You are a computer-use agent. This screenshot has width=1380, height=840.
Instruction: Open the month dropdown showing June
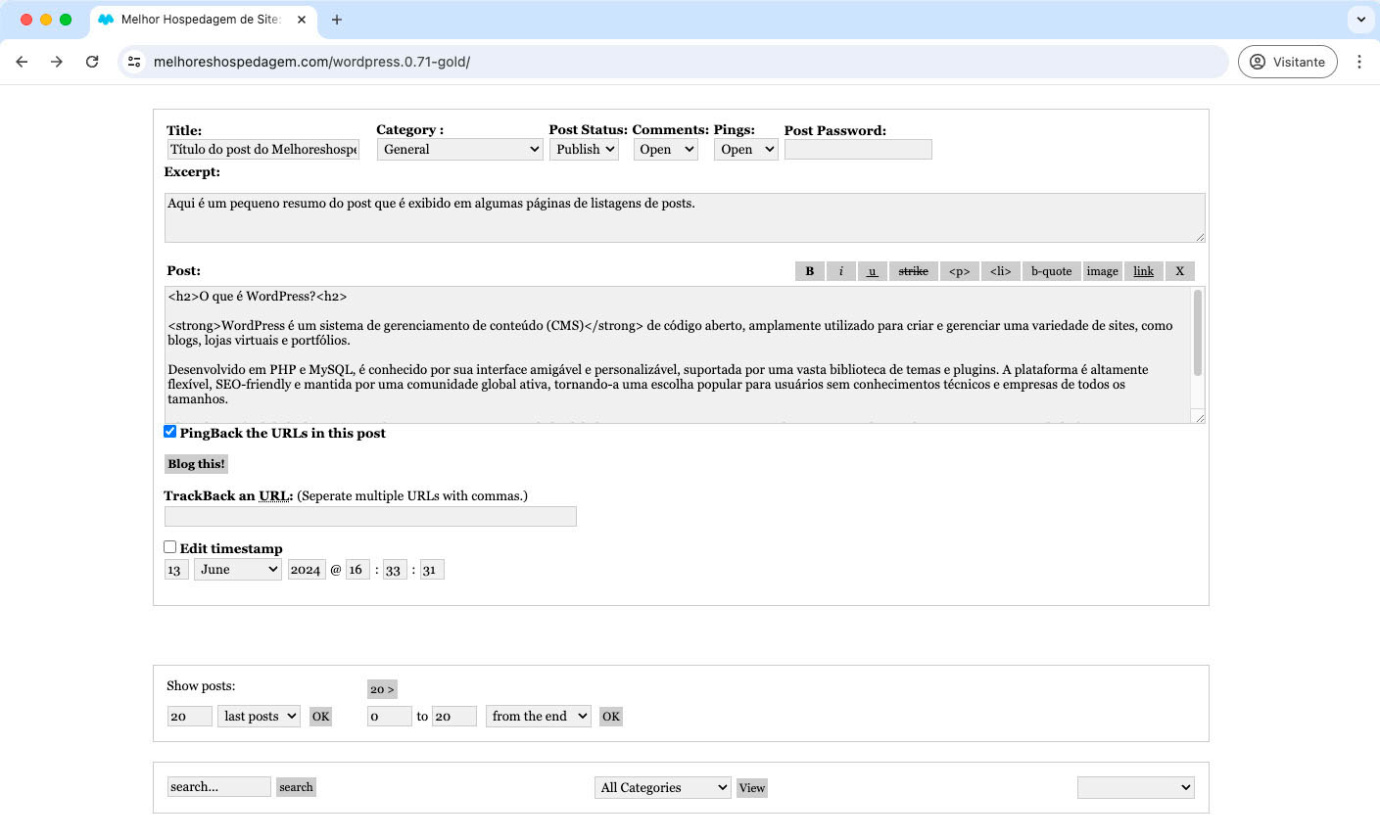(238, 569)
